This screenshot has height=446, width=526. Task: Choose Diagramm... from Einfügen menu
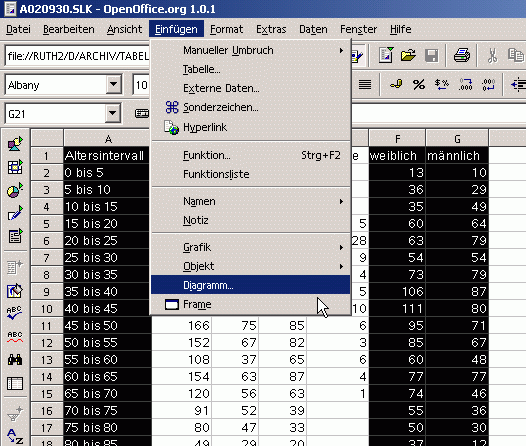point(250,285)
